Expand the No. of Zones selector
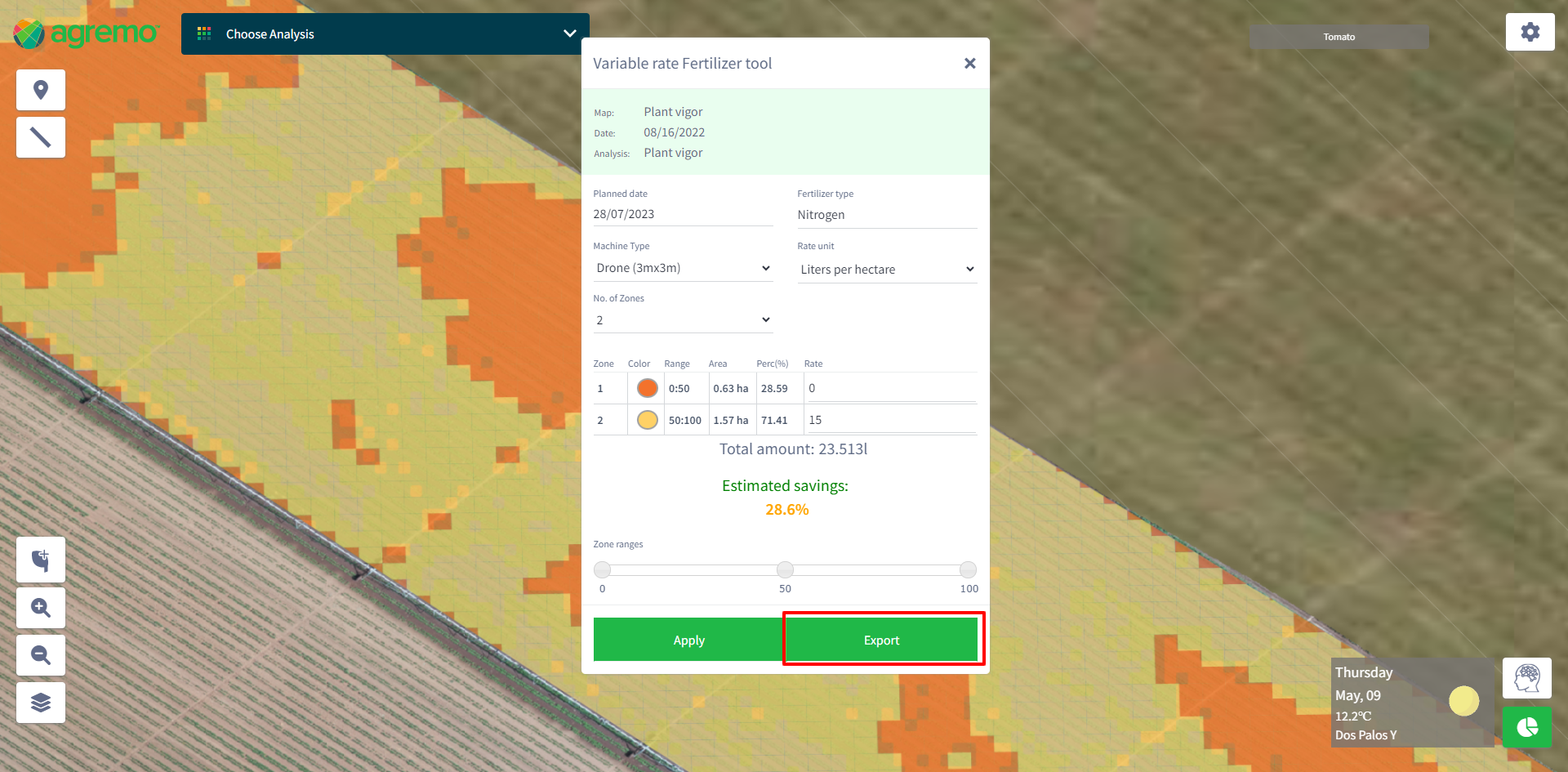 [683, 320]
